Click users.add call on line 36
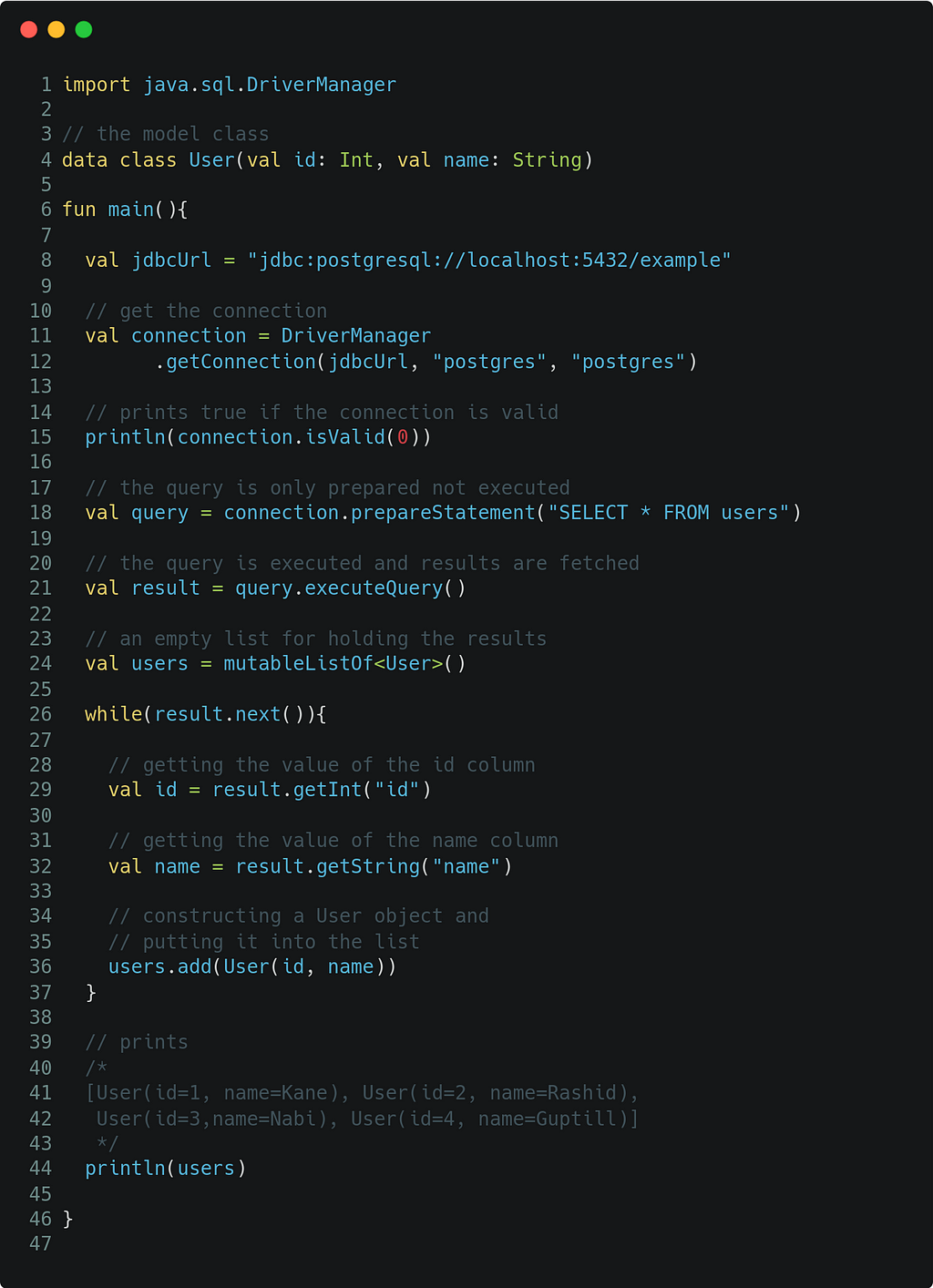The width and height of the screenshot is (933, 1288). point(160,966)
